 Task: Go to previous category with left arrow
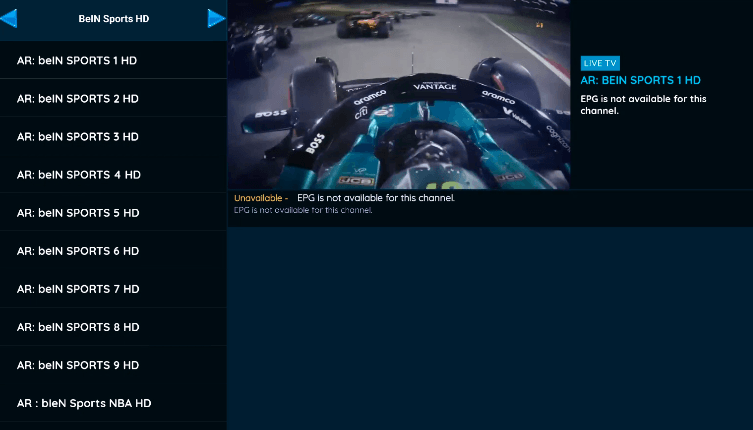(x=9, y=18)
